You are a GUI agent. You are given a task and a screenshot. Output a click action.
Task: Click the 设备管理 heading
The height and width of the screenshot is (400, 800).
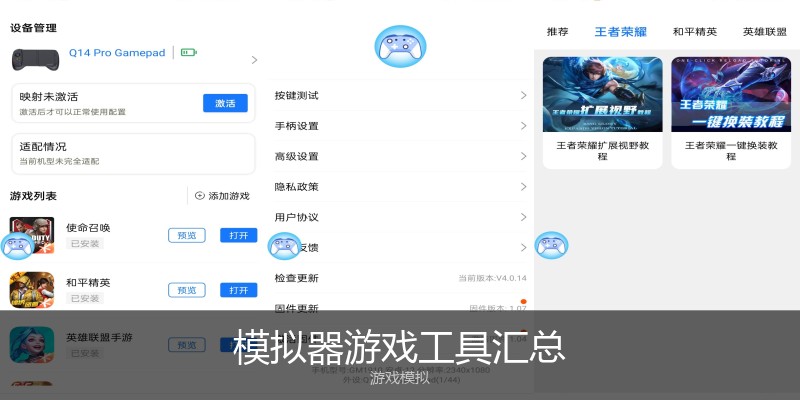33,28
